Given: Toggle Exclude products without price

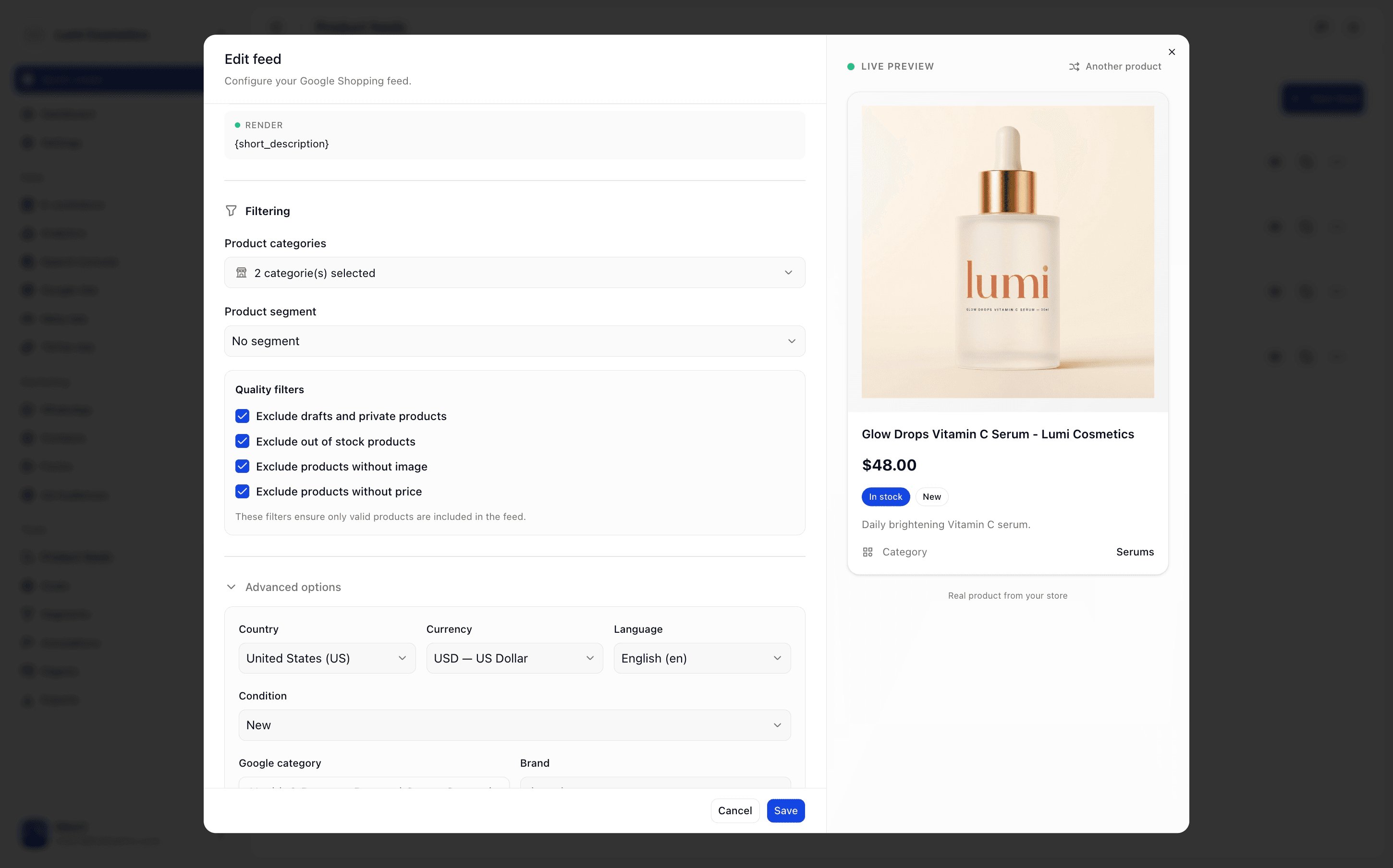Looking at the screenshot, I should tap(242, 492).
